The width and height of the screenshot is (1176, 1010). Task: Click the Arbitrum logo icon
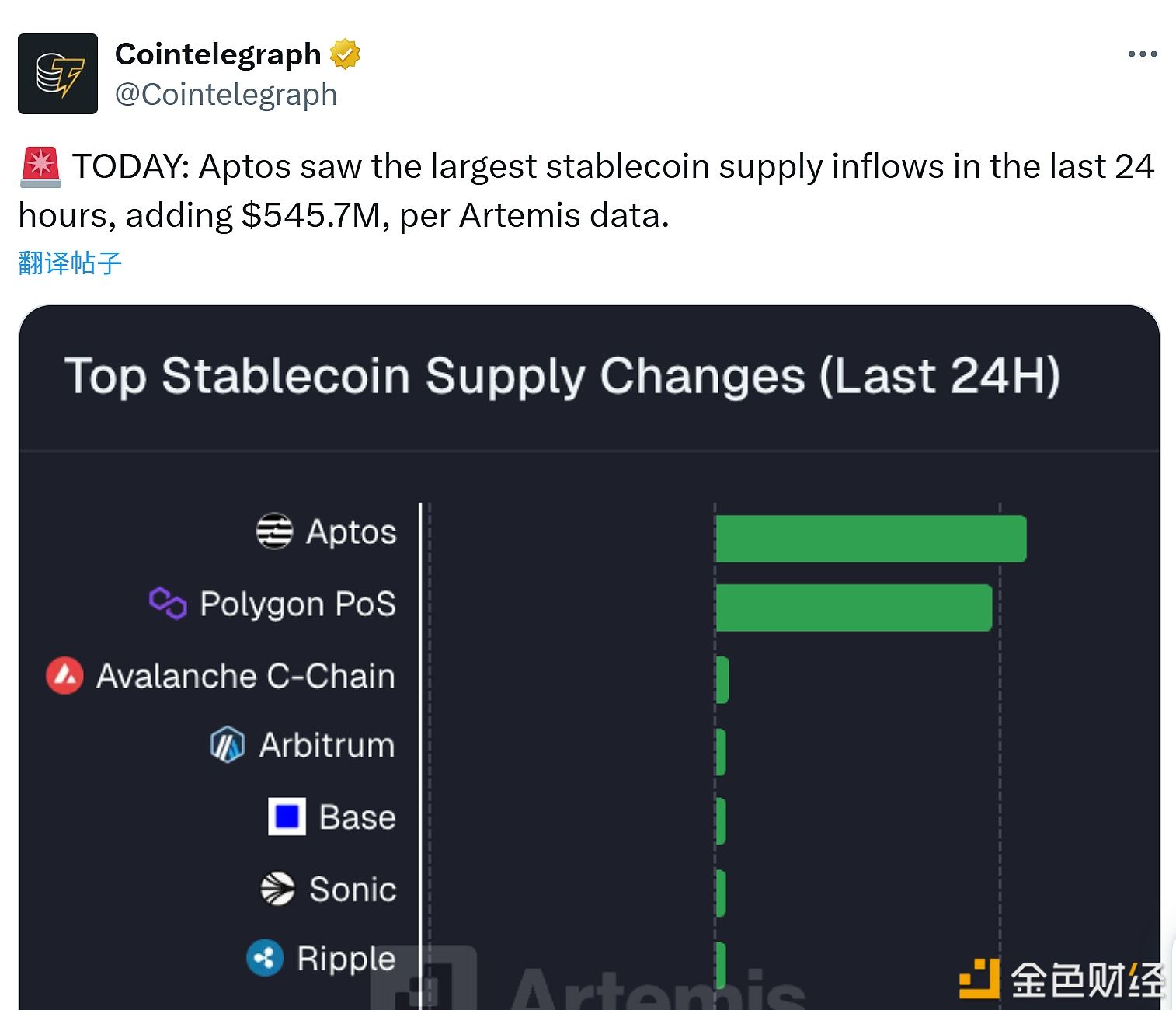pos(228,745)
